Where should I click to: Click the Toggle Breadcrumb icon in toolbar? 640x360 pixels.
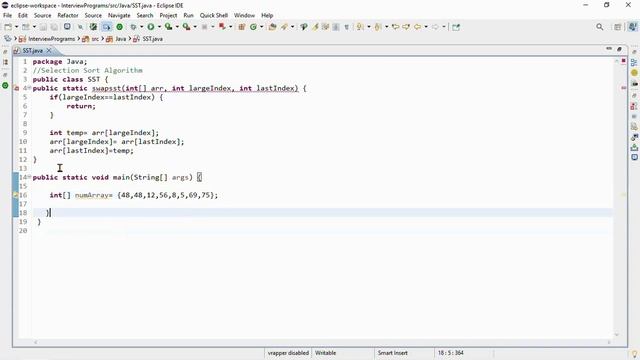pos(304,27)
